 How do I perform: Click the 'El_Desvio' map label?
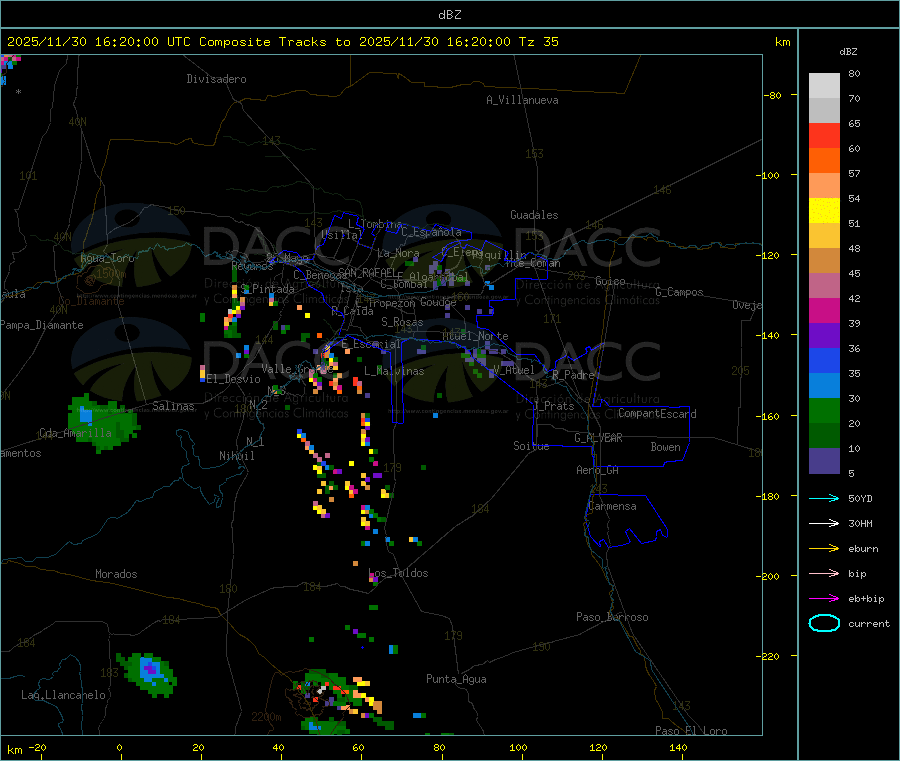[233, 379]
